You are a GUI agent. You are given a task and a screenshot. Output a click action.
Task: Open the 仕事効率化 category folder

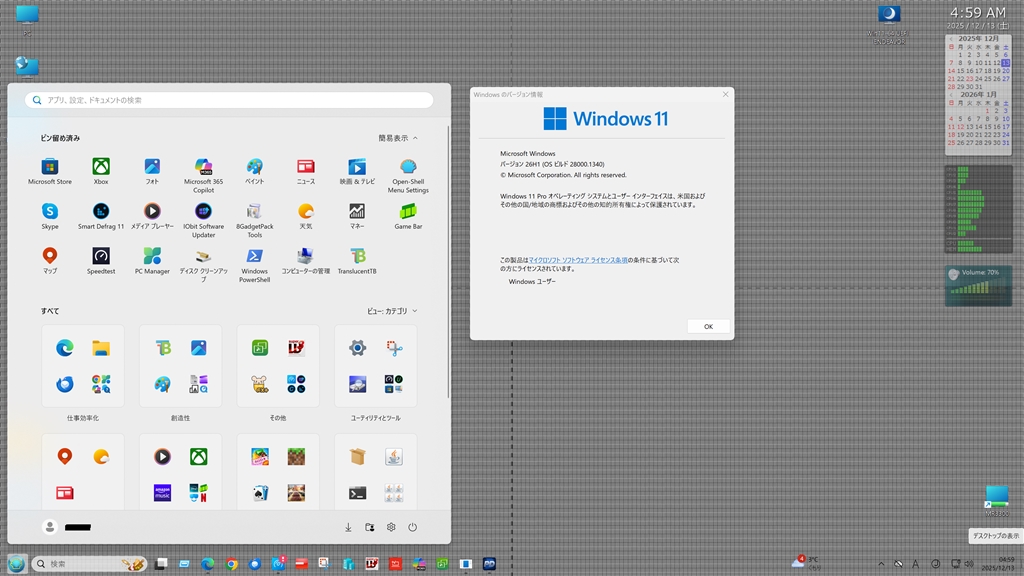[83, 366]
